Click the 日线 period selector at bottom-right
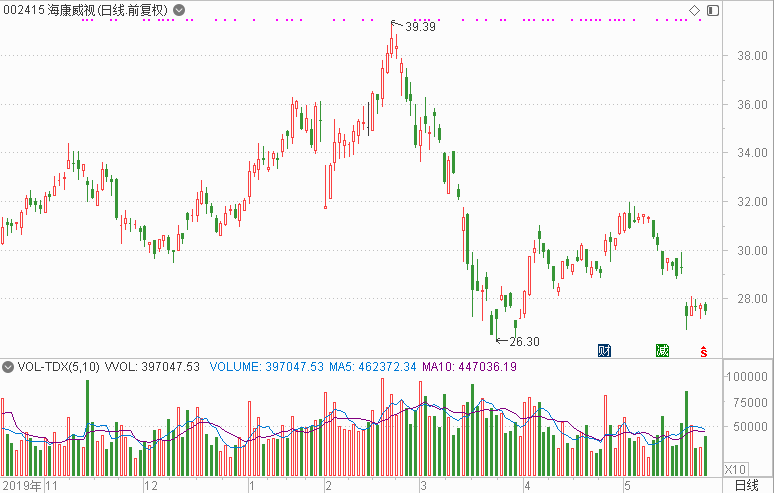Screen dimensions: 774x493 click(x=746, y=485)
